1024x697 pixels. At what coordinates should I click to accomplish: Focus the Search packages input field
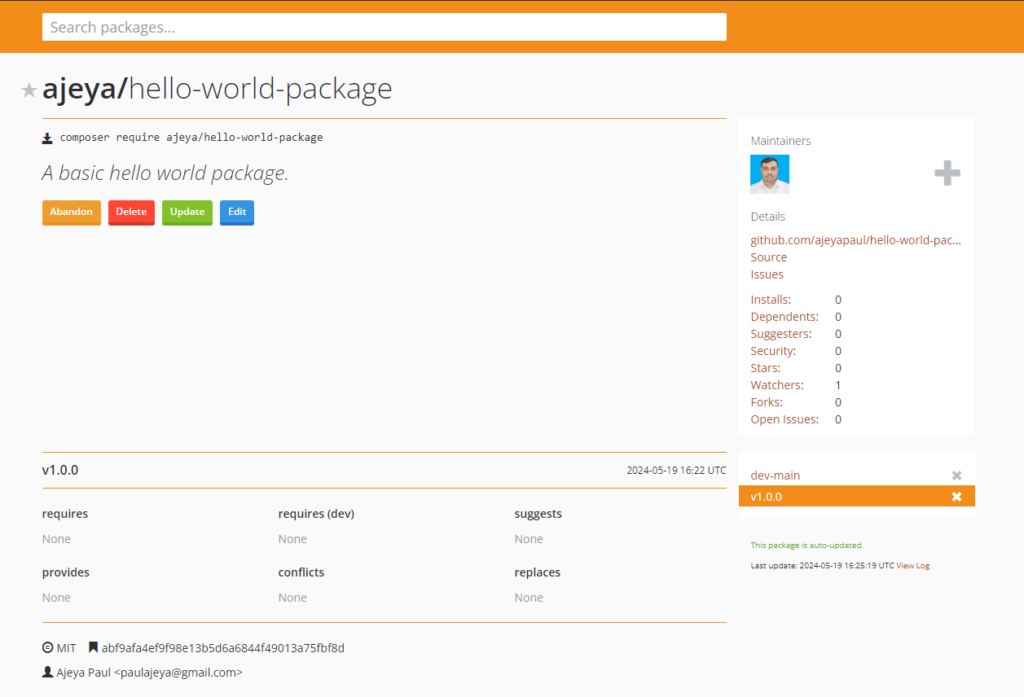coord(384,27)
